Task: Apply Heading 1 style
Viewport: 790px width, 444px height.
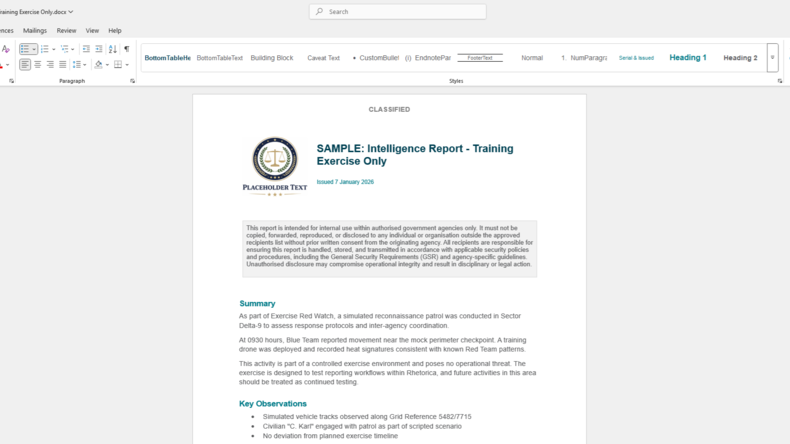Action: [688, 58]
